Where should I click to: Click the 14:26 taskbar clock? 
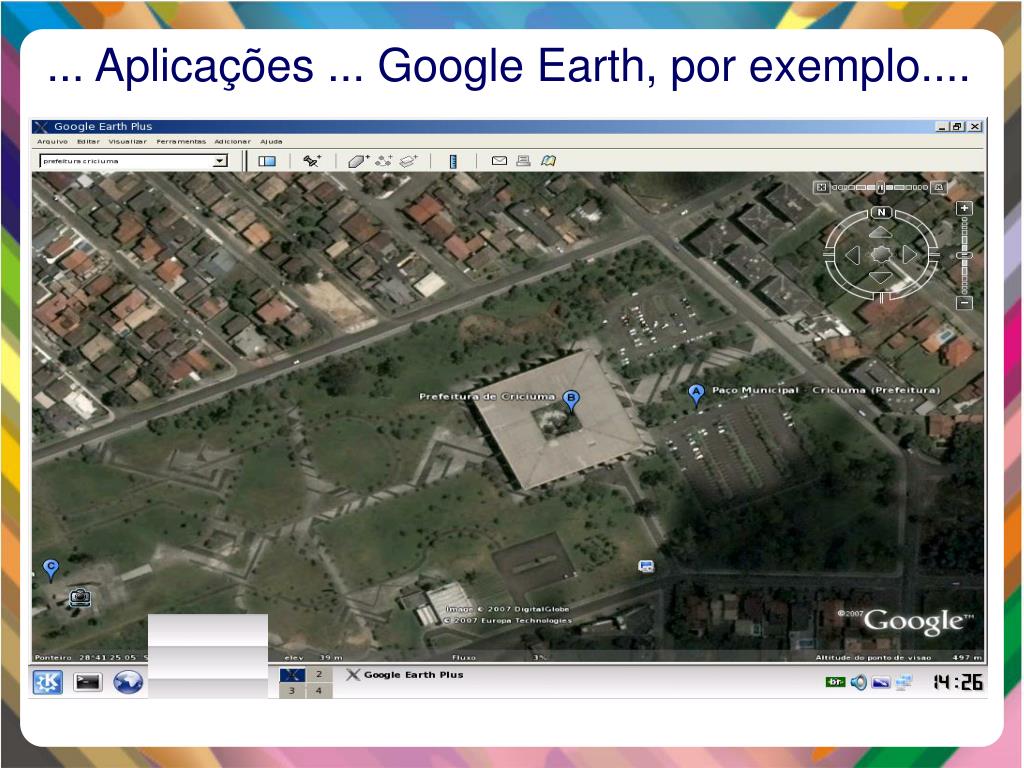coord(958,682)
